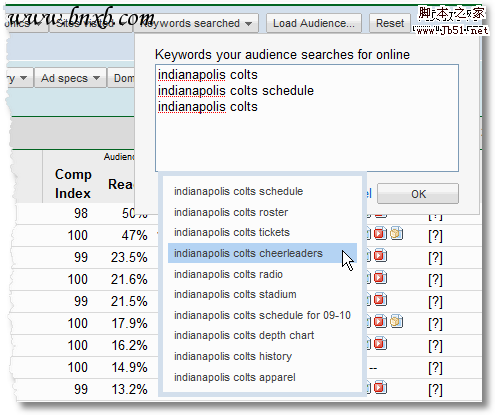
Task: Click the red video icon in the 21.6% row
Action: coord(380,277)
